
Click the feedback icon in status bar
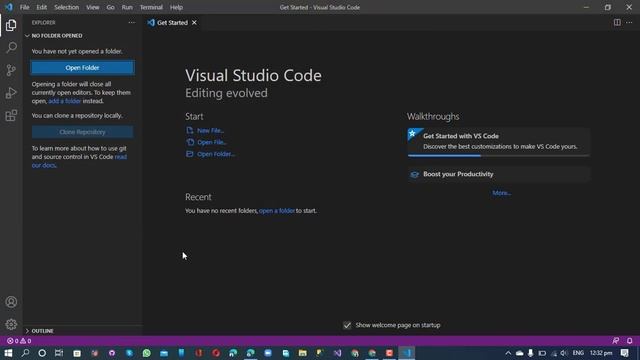(616, 341)
